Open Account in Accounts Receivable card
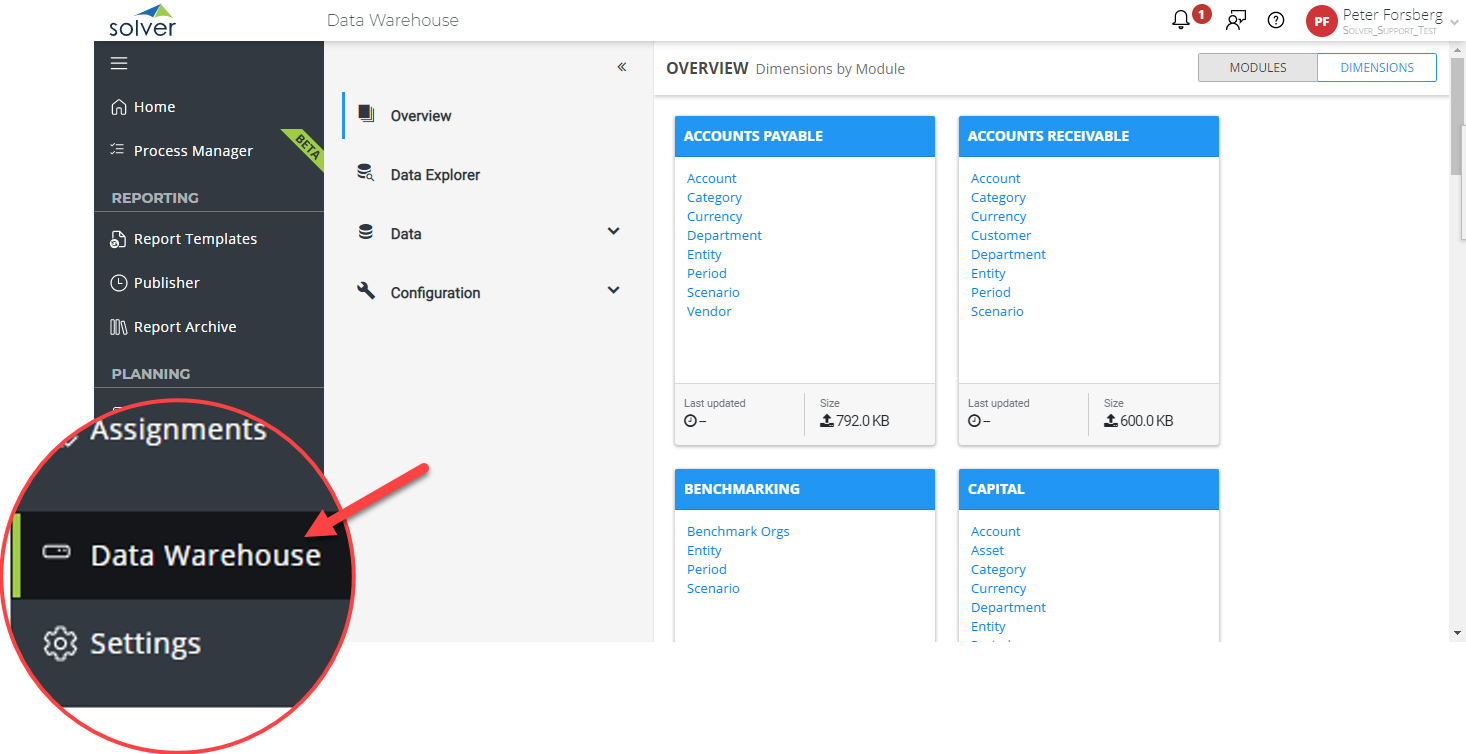Image resolution: width=1466 pixels, height=754 pixels. pos(996,179)
